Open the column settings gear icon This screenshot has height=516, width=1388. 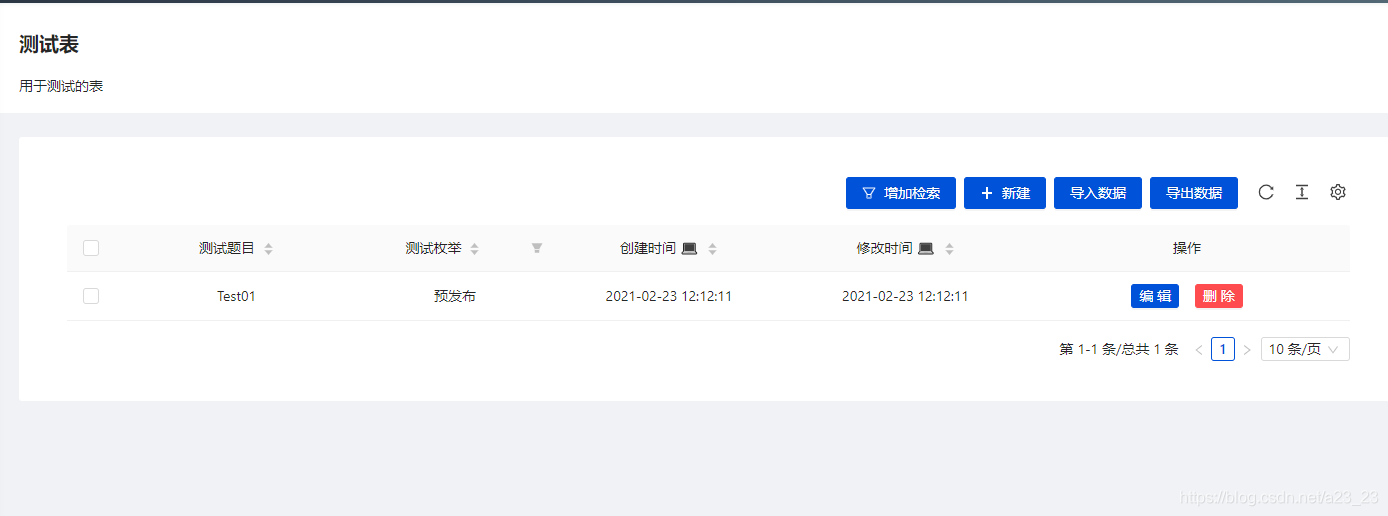[x=1338, y=192]
